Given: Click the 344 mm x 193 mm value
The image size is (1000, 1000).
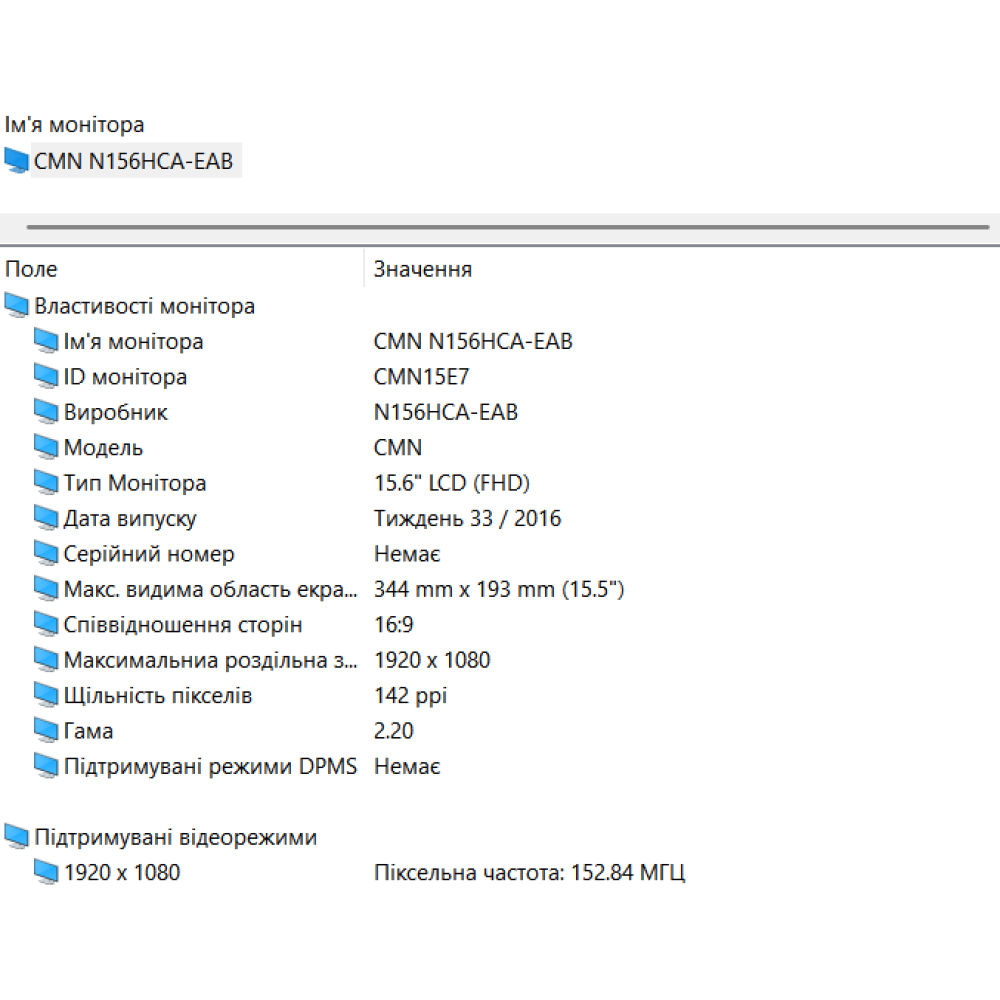Looking at the screenshot, I should click(x=498, y=590).
